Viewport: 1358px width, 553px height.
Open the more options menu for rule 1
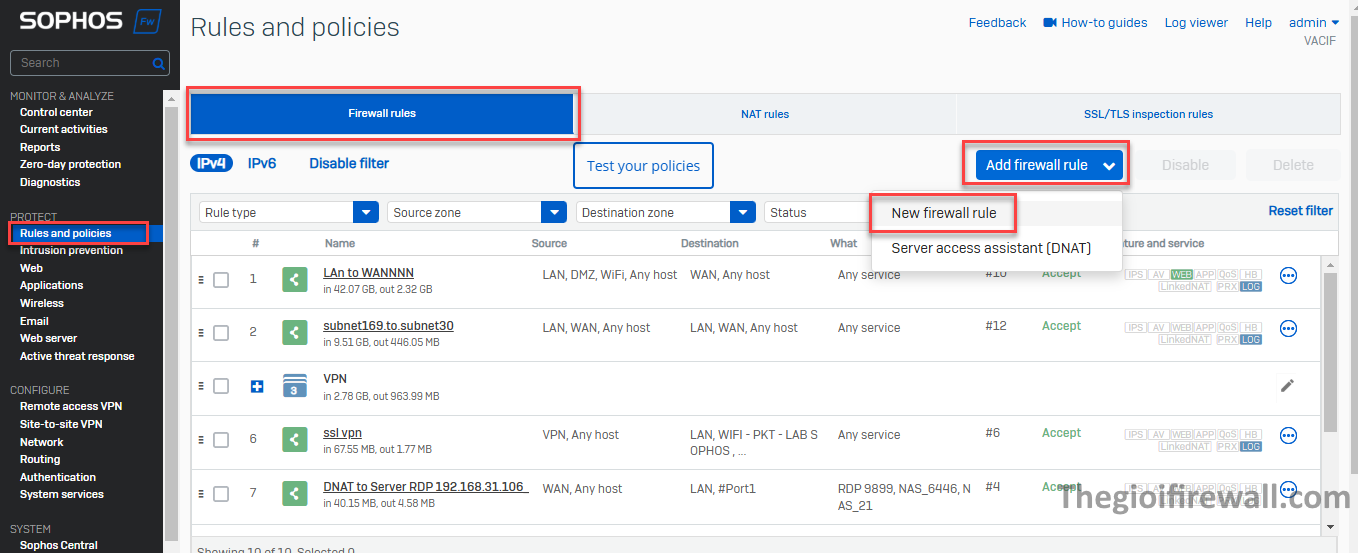pyautogui.click(x=1288, y=275)
